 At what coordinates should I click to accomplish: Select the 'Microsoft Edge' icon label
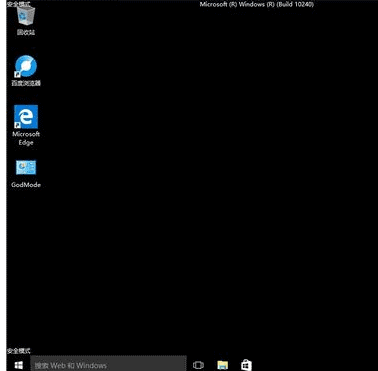26,138
